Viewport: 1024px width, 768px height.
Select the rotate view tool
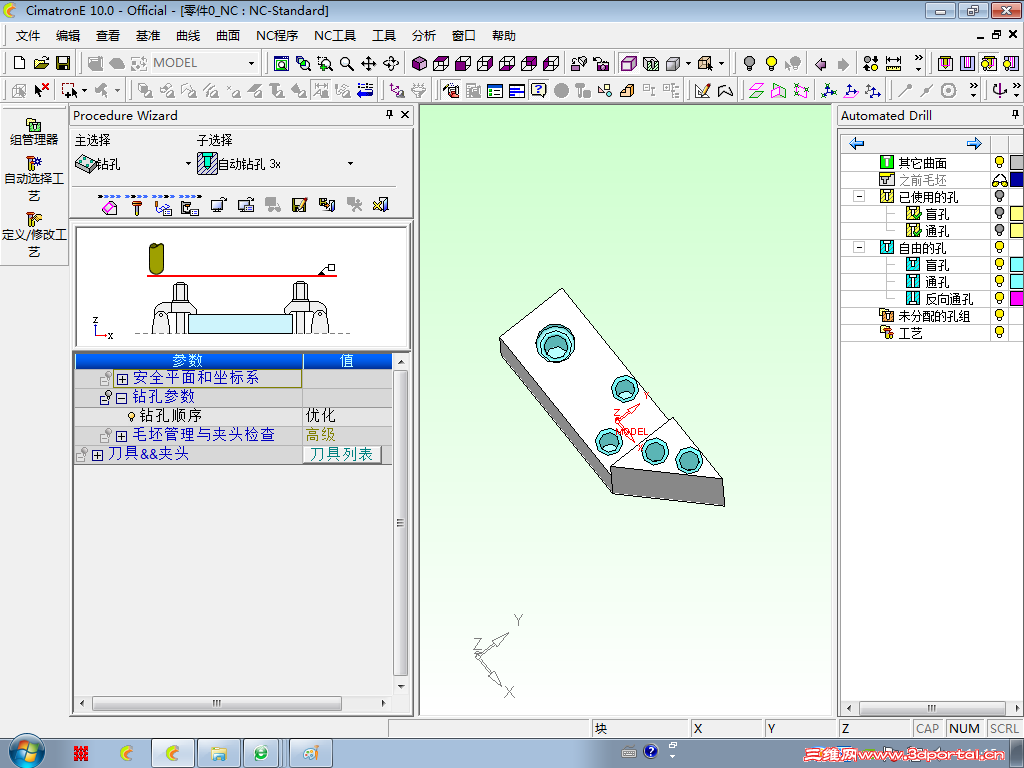coord(391,63)
